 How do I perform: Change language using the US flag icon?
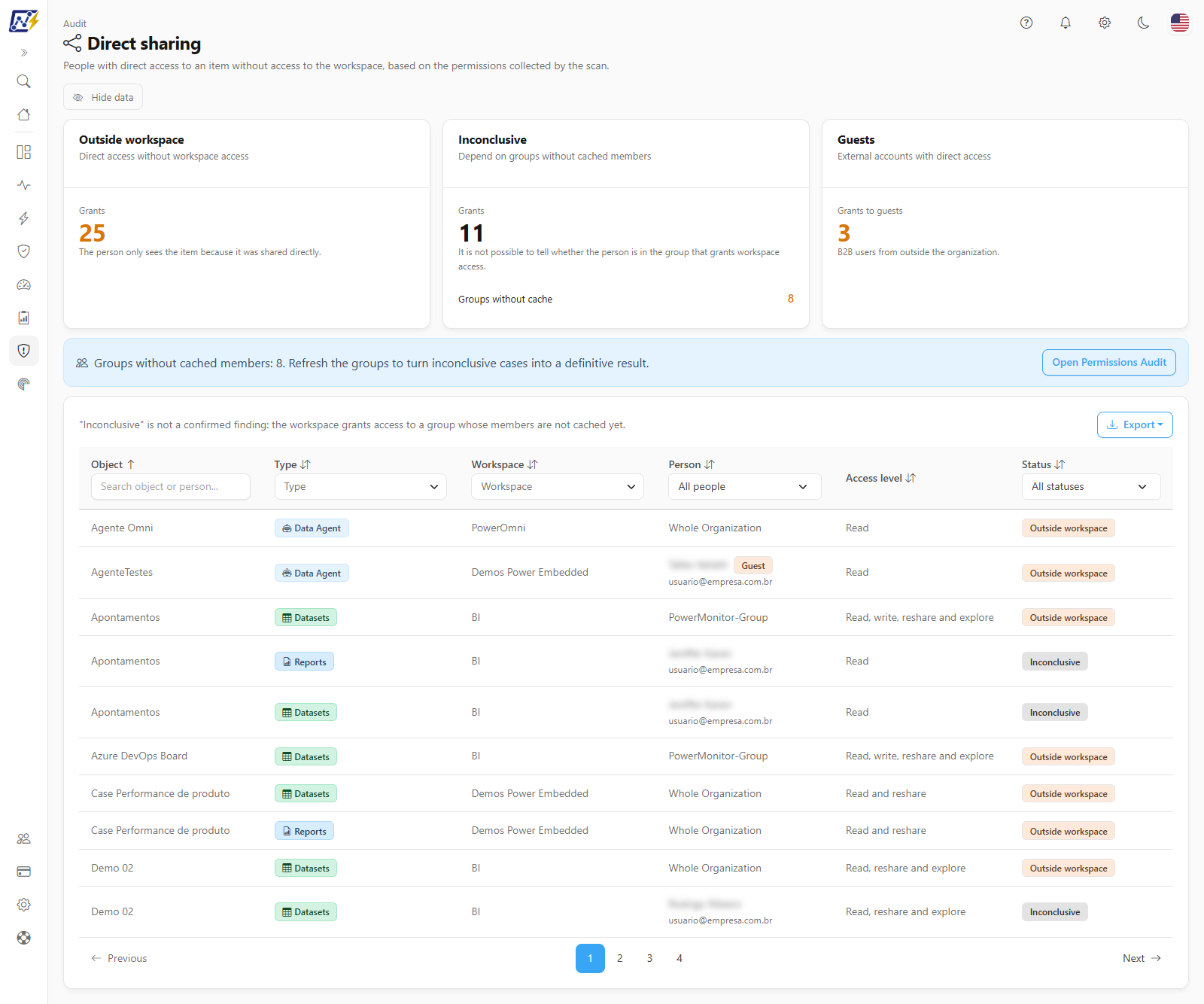pos(1180,23)
